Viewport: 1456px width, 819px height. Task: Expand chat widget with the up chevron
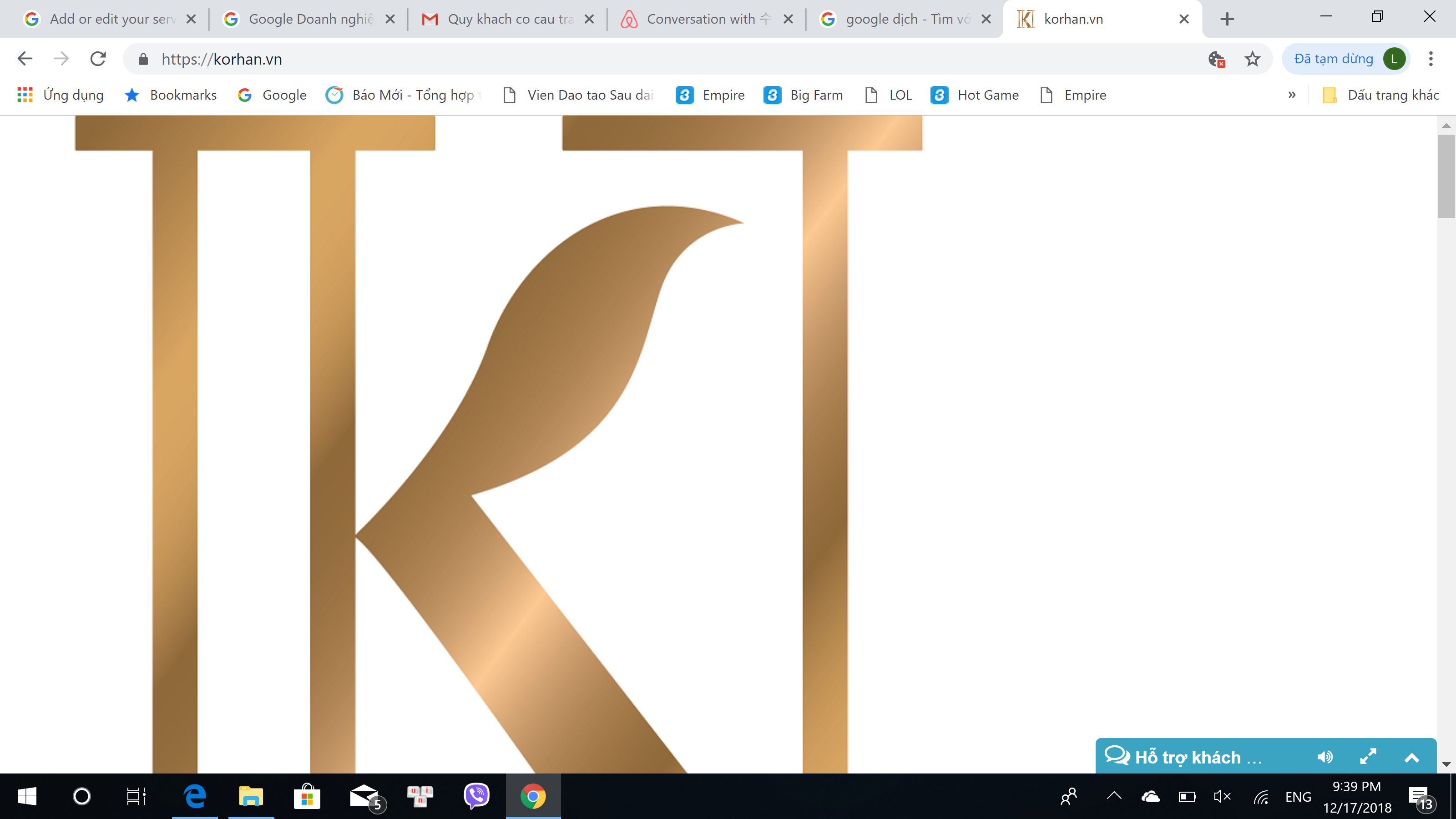(1411, 758)
